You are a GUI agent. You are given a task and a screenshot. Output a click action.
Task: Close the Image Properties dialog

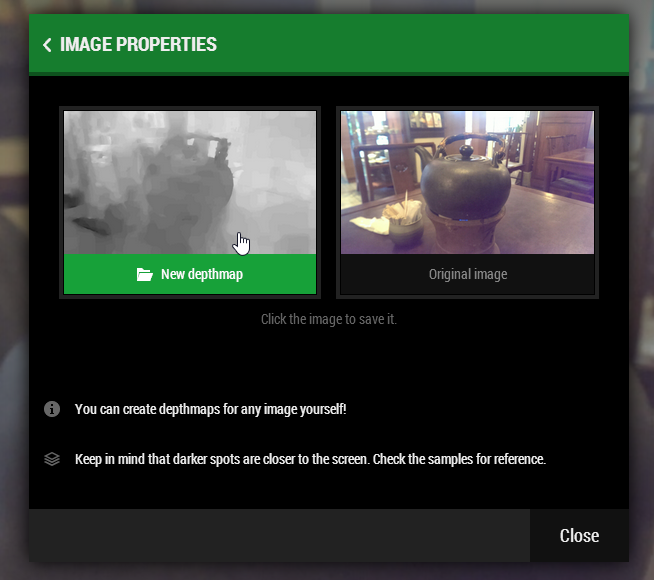click(579, 535)
